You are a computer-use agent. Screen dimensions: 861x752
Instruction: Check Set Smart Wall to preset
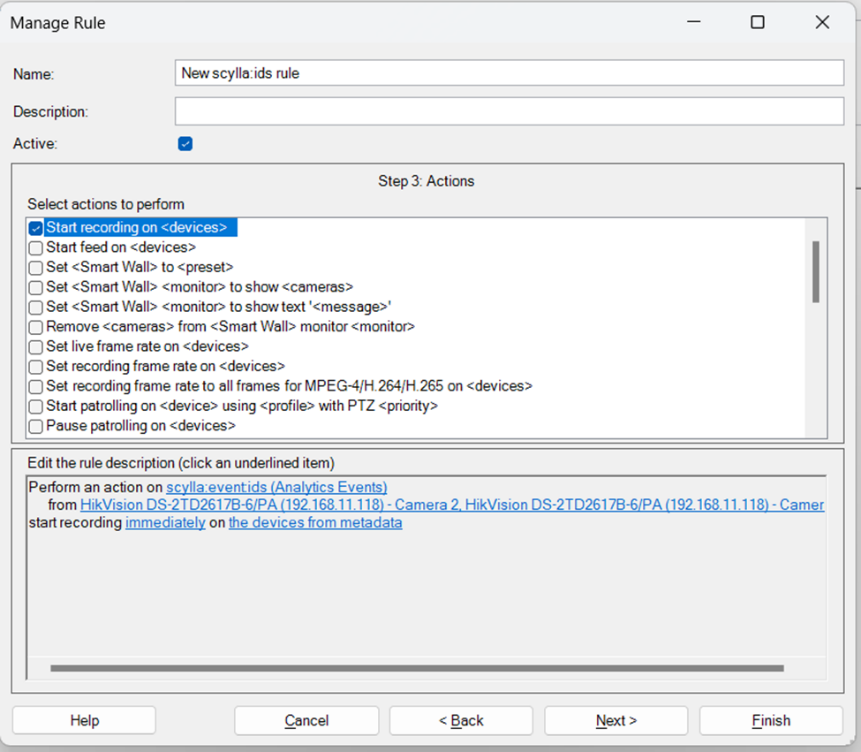[x=36, y=267]
